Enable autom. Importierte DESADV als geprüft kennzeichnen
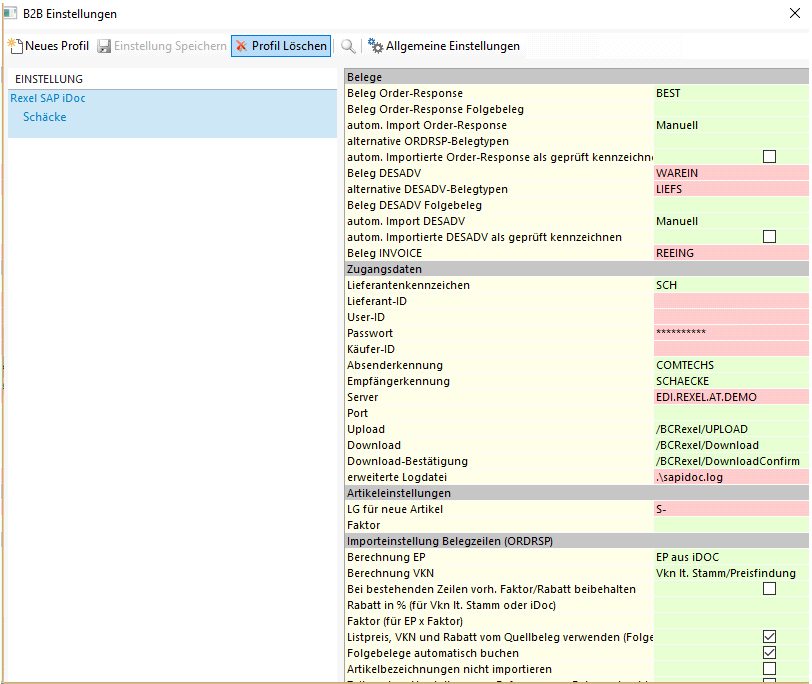This screenshot has width=812, height=684. click(769, 237)
